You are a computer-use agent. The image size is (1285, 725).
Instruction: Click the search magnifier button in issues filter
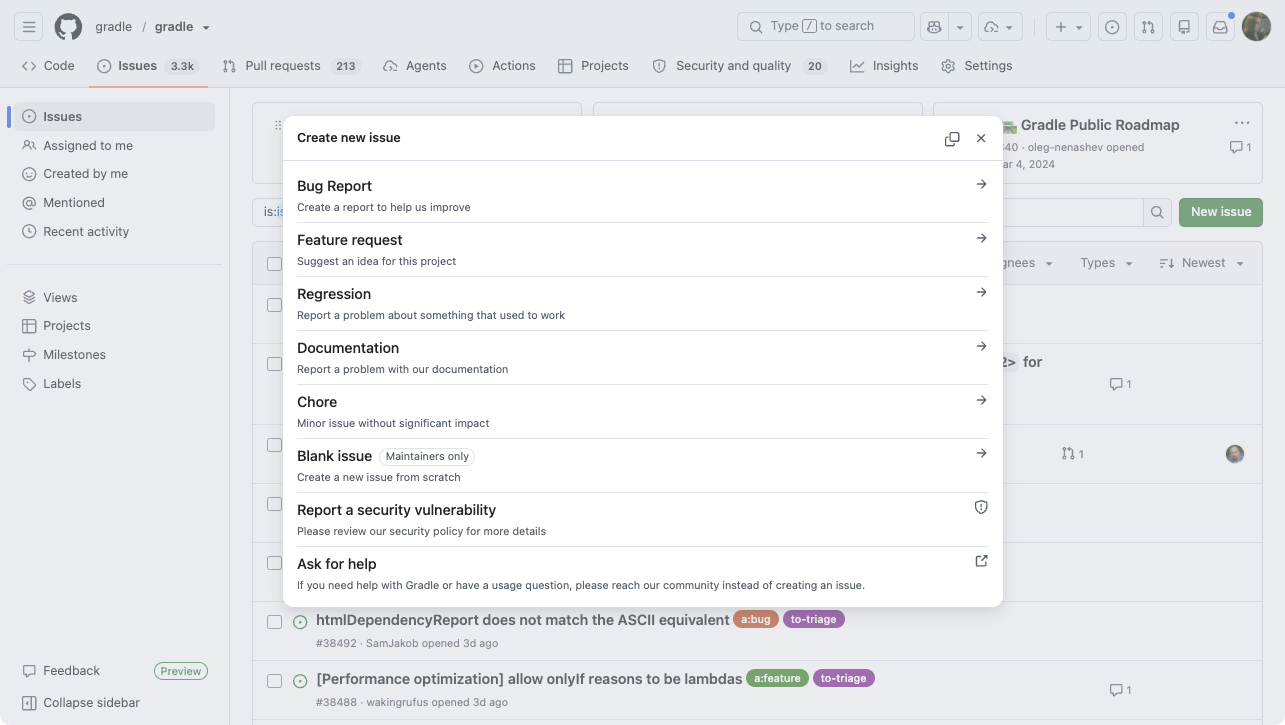1157,212
